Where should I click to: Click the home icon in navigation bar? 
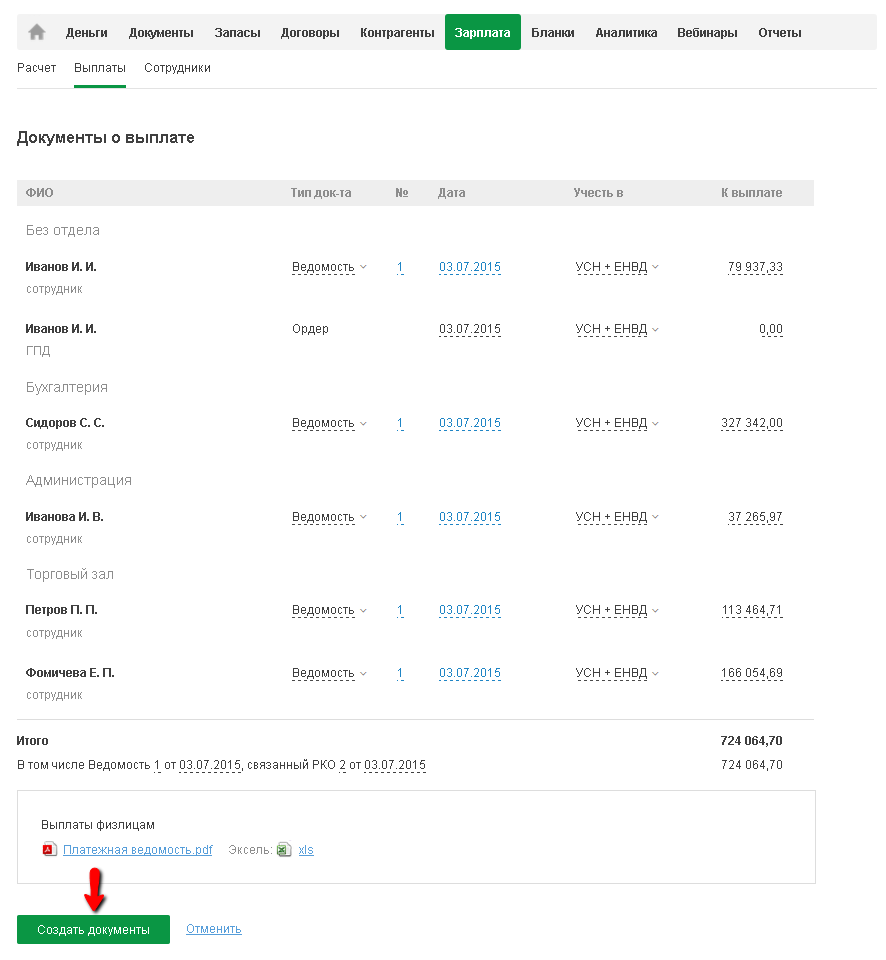click(x=37, y=32)
